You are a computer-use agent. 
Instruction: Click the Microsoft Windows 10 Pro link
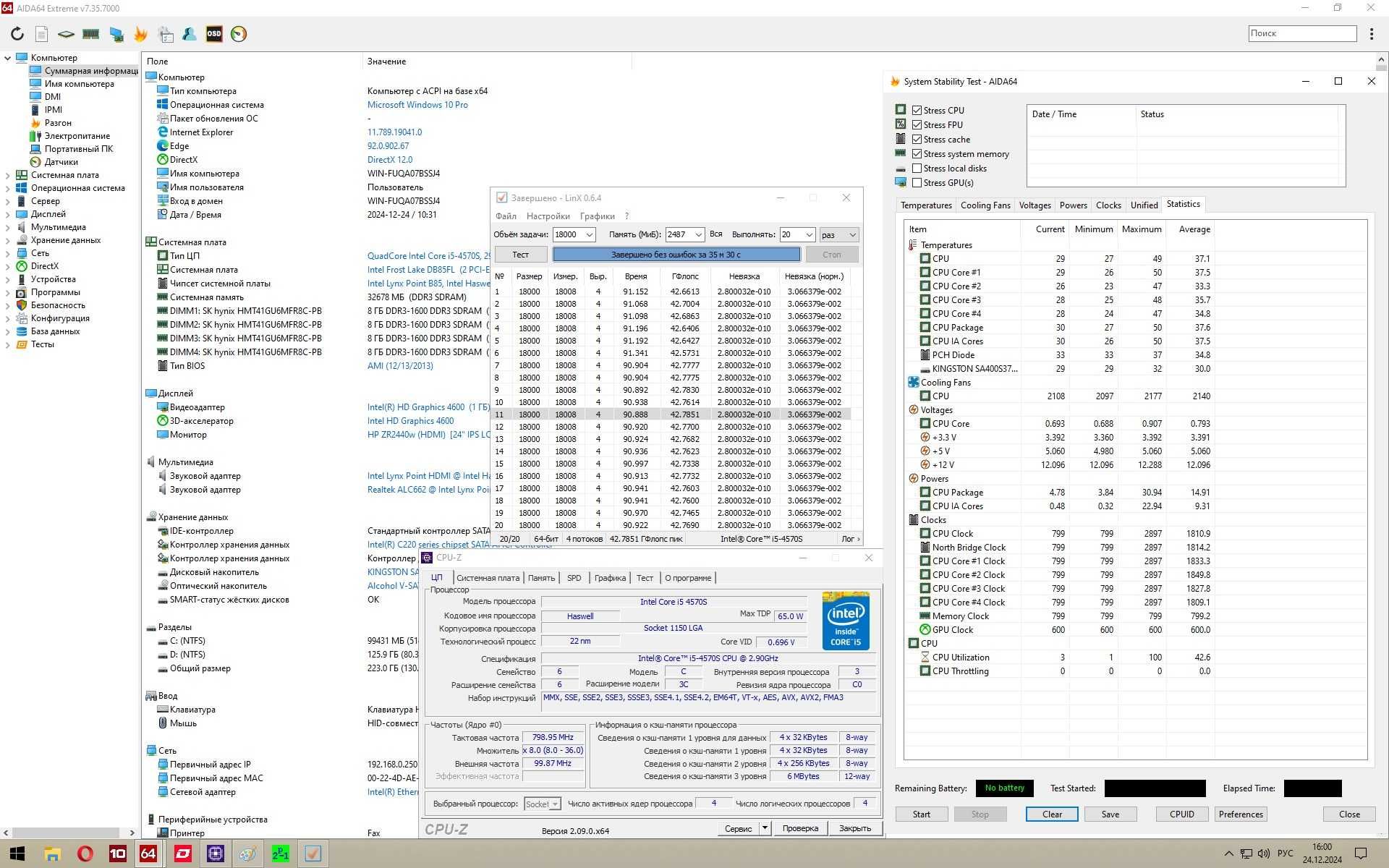coord(417,105)
